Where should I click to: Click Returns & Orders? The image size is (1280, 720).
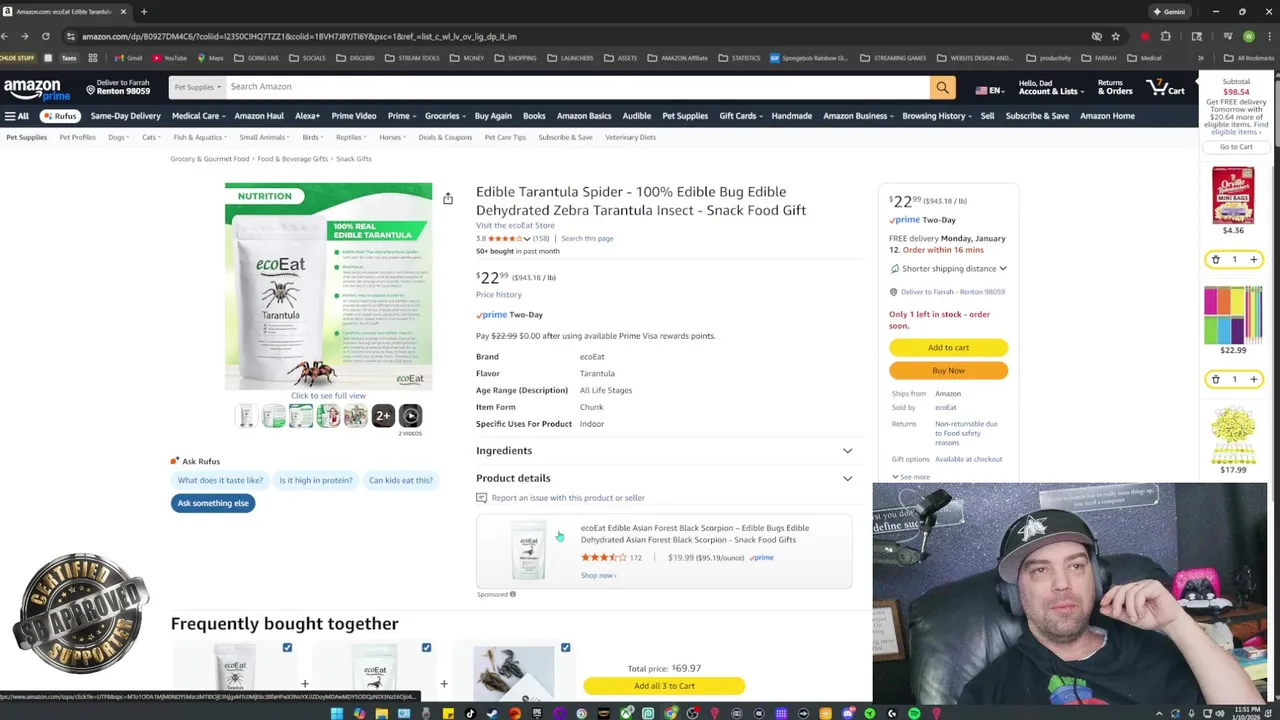(1115, 88)
